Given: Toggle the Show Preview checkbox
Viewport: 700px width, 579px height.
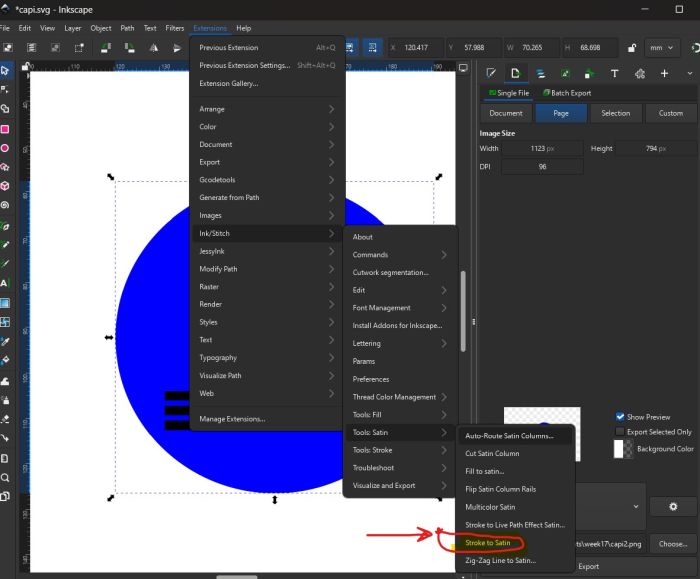Looking at the screenshot, I should (620, 417).
